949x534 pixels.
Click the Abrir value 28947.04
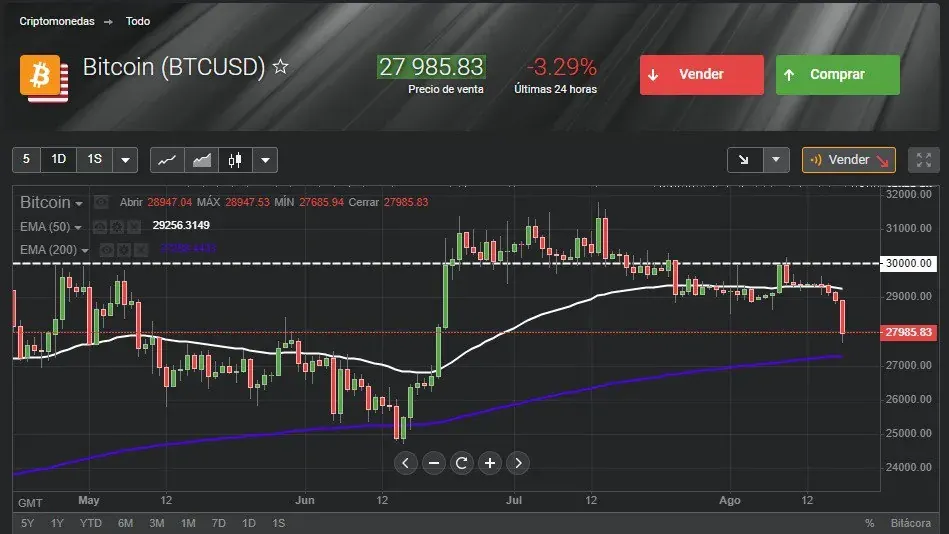(x=169, y=202)
